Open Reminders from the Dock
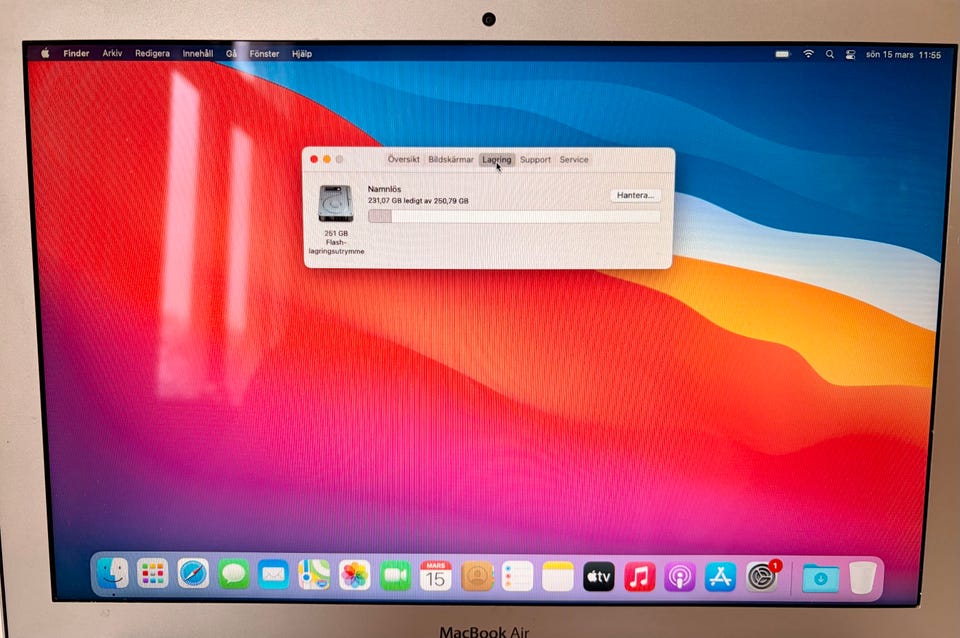 coord(517,576)
